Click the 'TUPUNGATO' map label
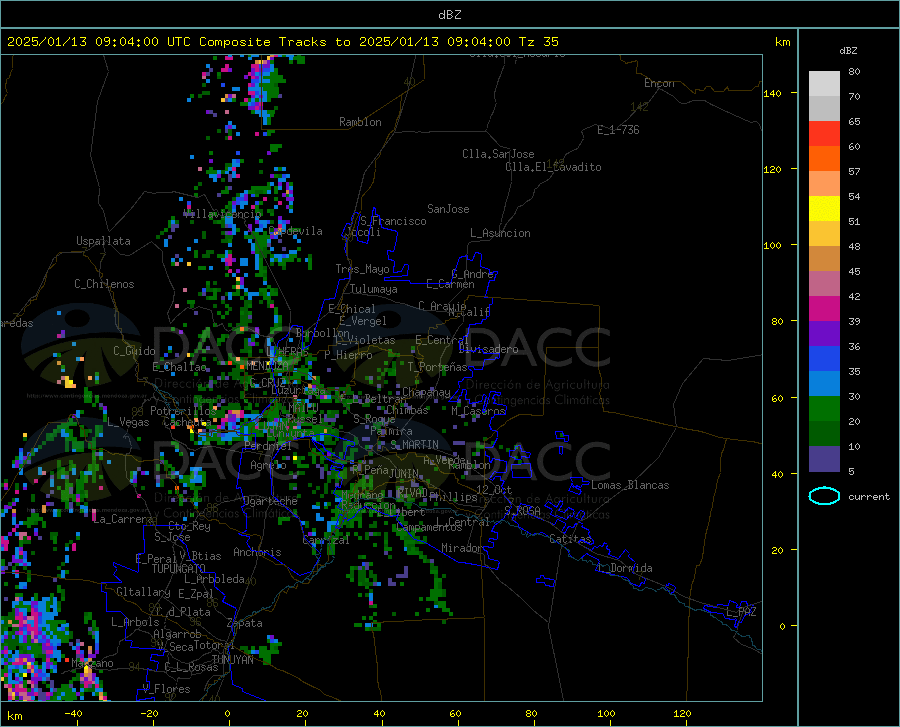The height and width of the screenshot is (727, 900). [x=179, y=569]
